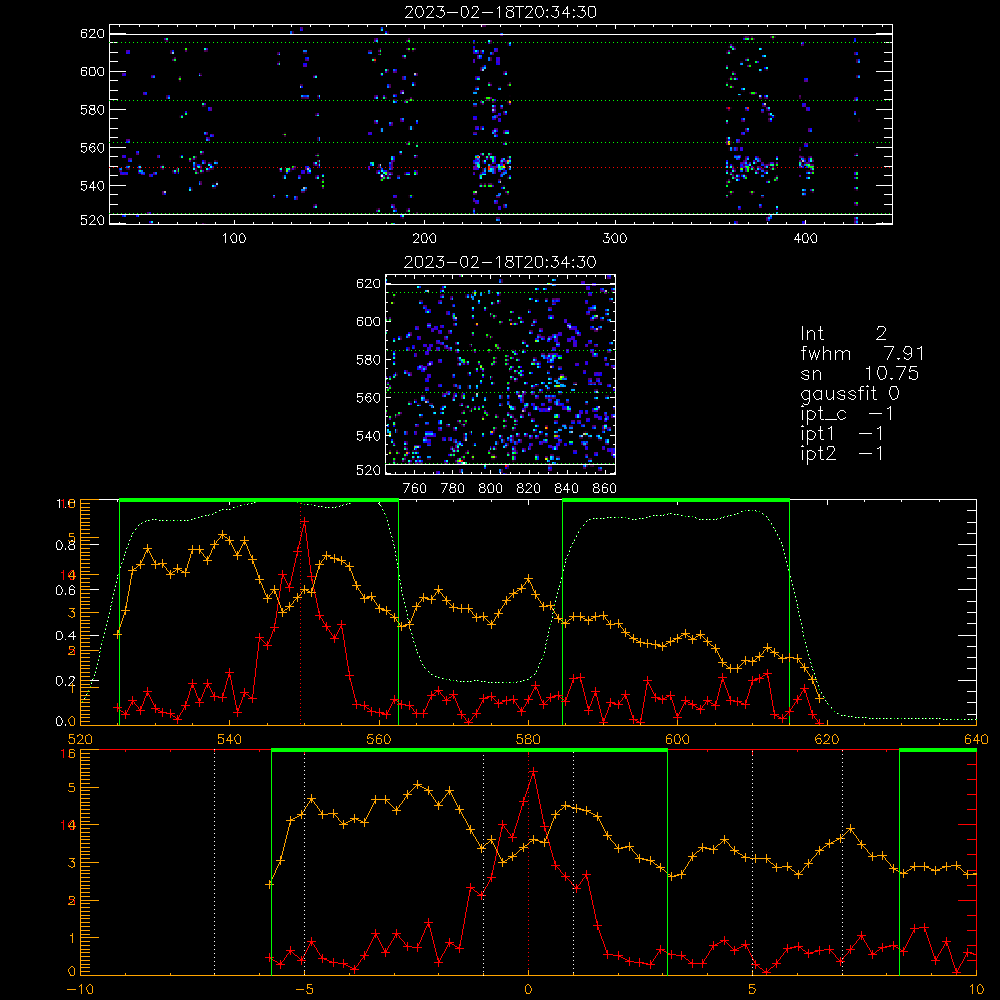1000x1000 pixels.
Task: Click the 540 y-axis label of top plot
Action: (x=92, y=186)
